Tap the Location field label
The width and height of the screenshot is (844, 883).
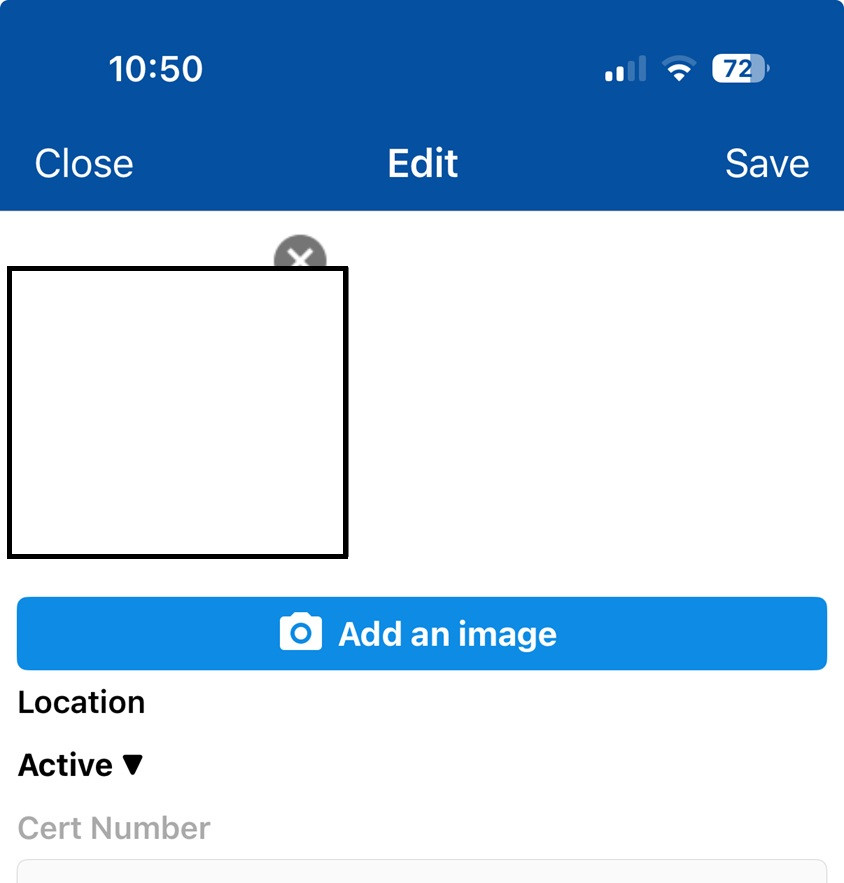[x=81, y=702]
